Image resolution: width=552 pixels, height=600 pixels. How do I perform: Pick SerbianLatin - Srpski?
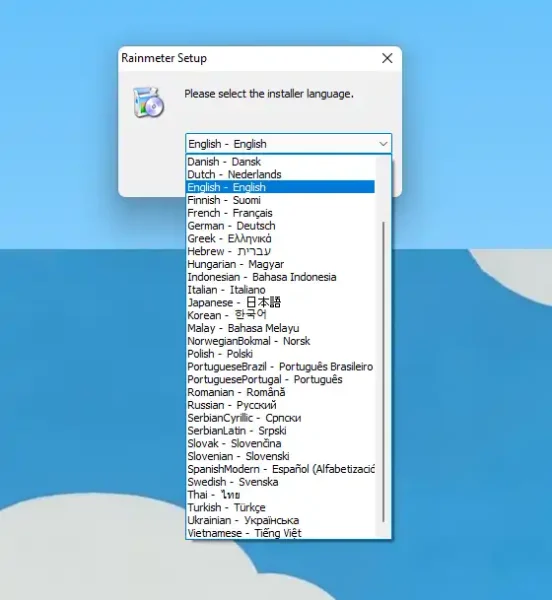[280, 430]
